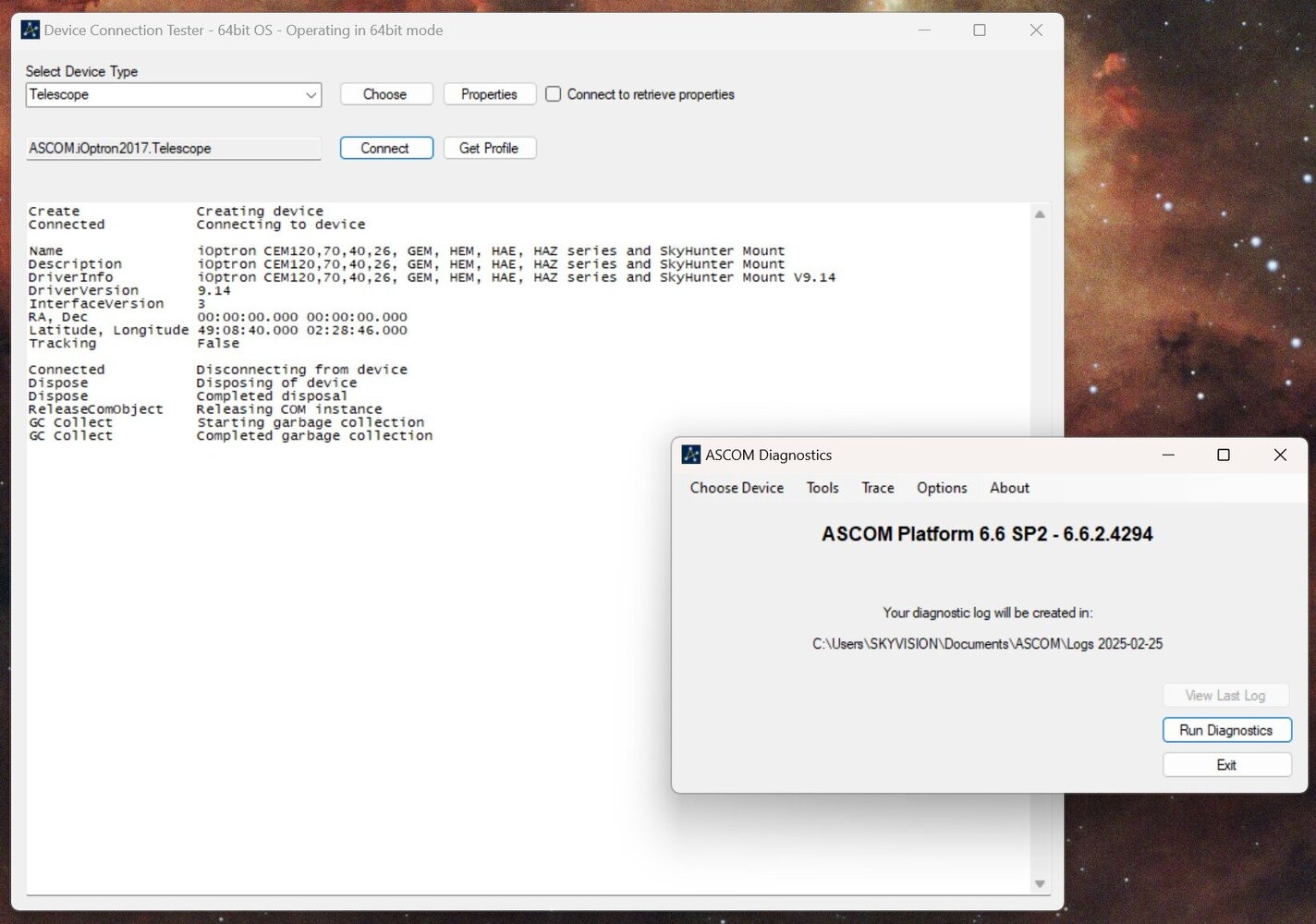Click the 'Select Device Type' label
This screenshot has height=924, width=1316.
(x=81, y=71)
